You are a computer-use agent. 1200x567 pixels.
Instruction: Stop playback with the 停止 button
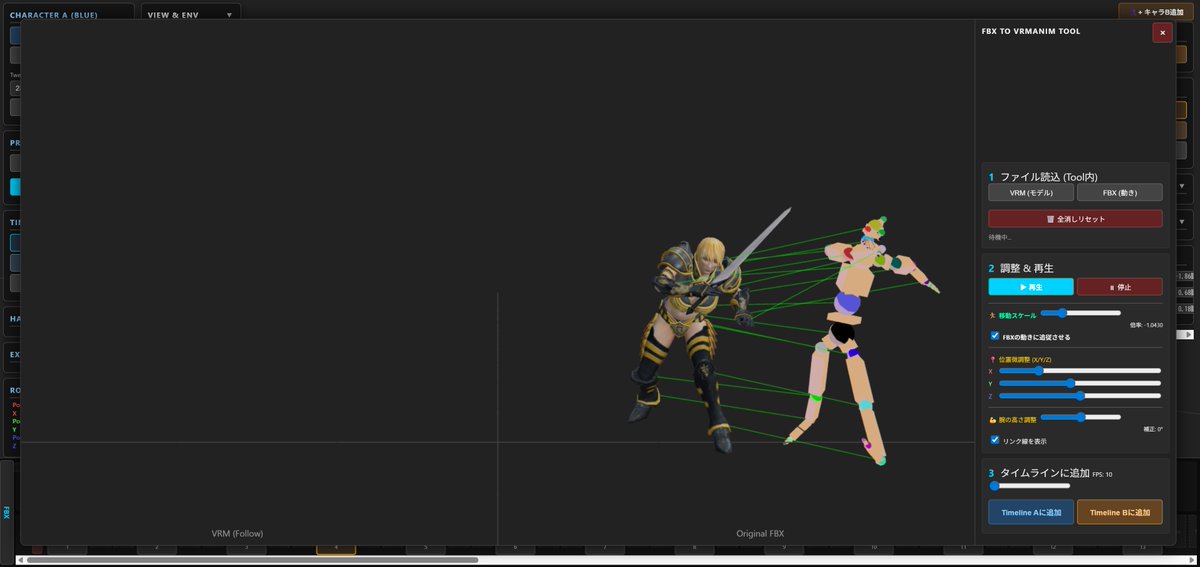(x=1120, y=287)
